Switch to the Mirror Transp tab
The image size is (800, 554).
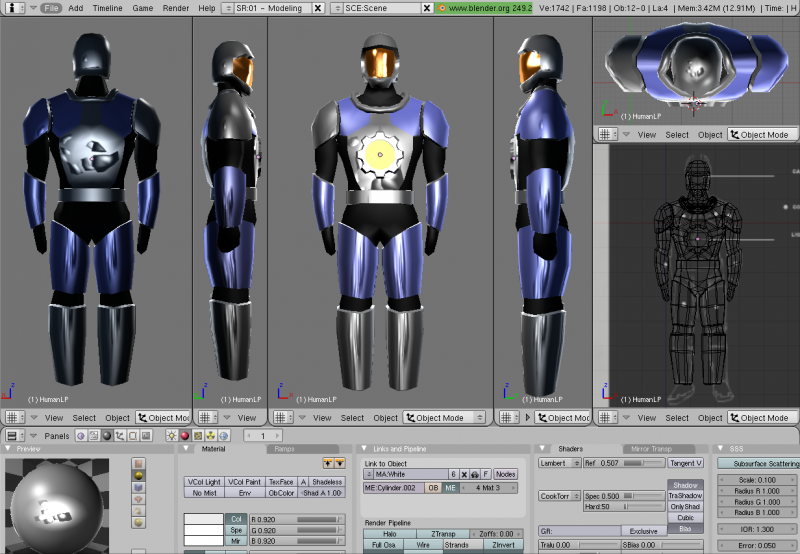click(651, 449)
